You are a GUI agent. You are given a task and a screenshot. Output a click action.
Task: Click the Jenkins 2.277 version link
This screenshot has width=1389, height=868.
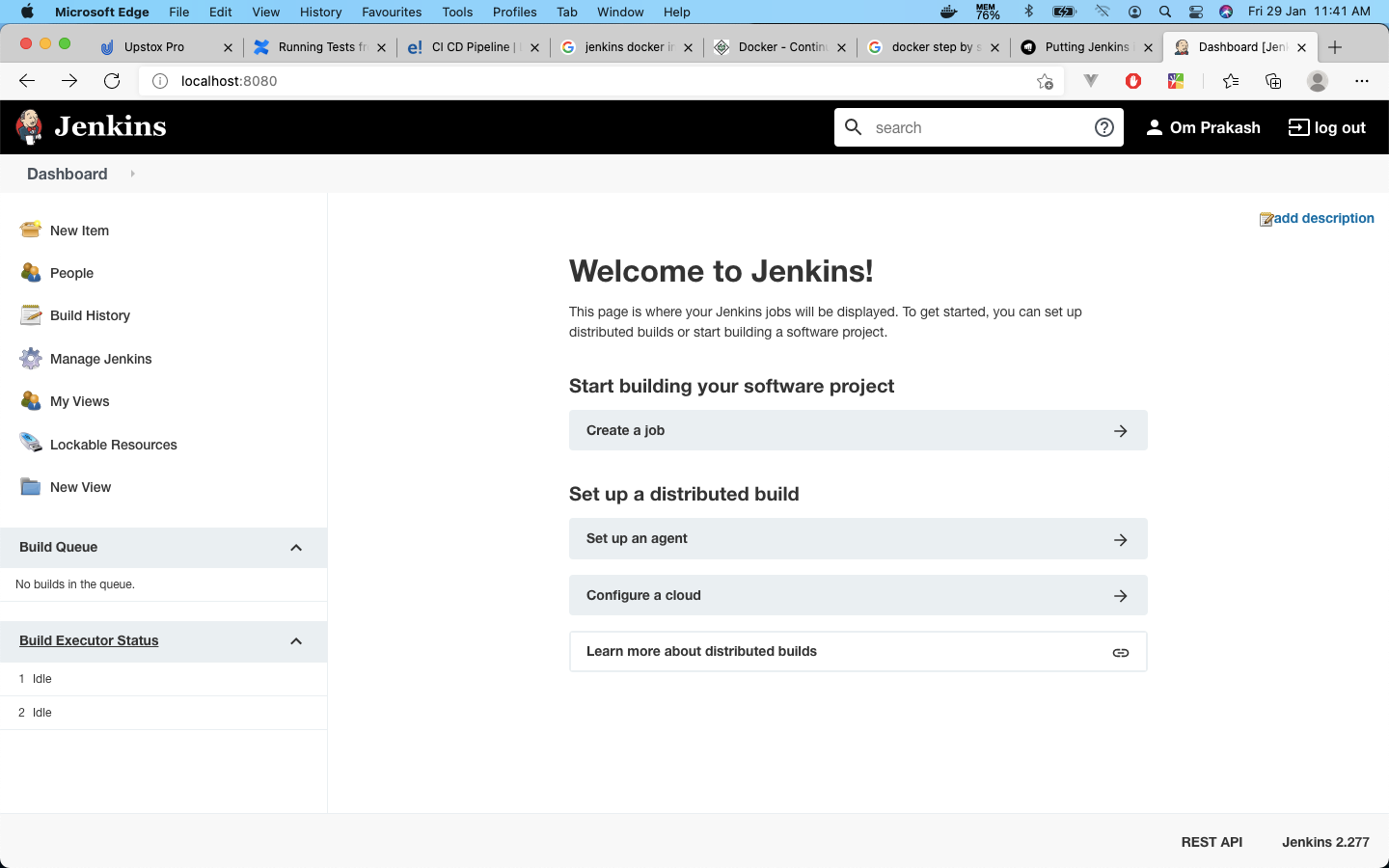(x=1325, y=842)
